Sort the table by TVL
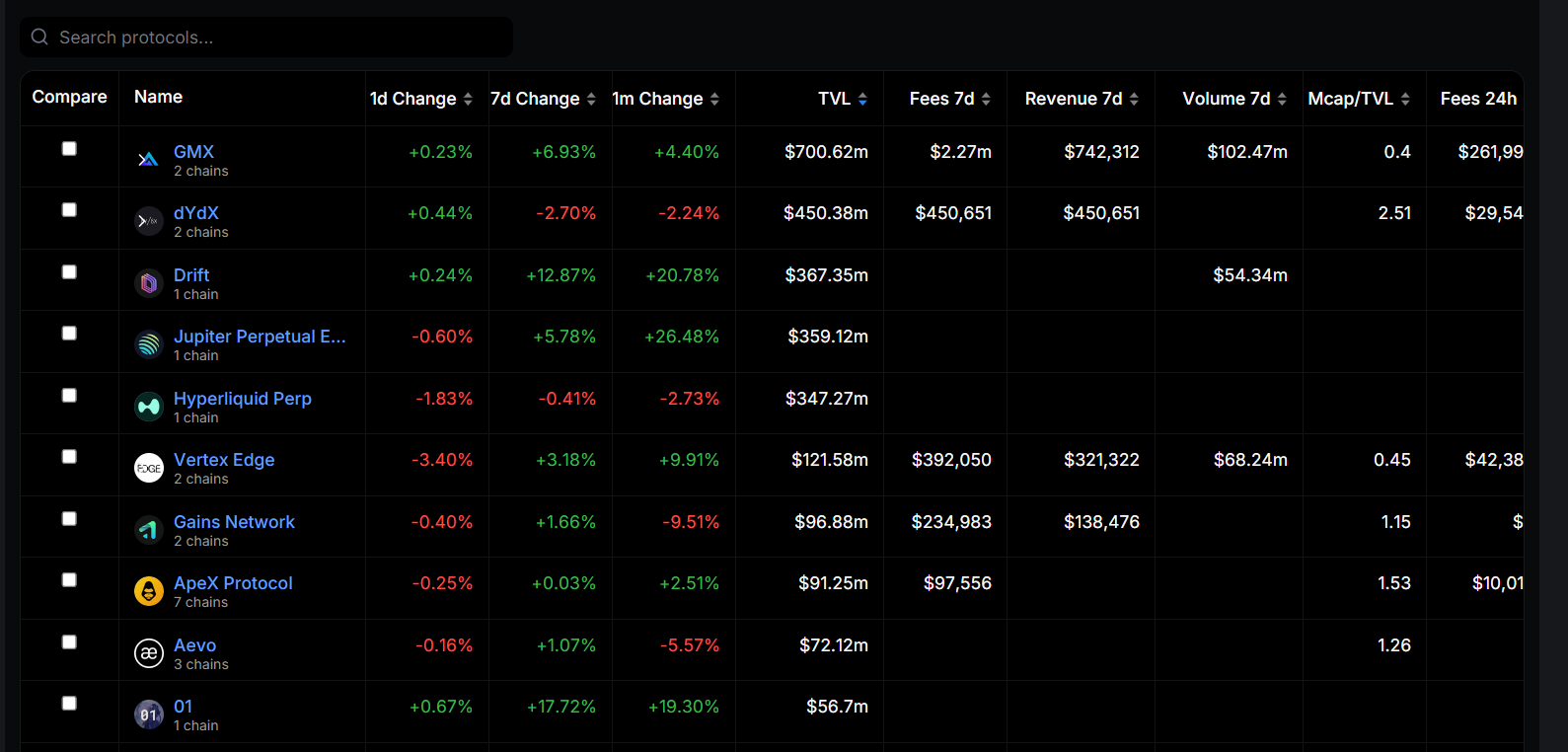The height and width of the screenshot is (752, 1568). 843,99
